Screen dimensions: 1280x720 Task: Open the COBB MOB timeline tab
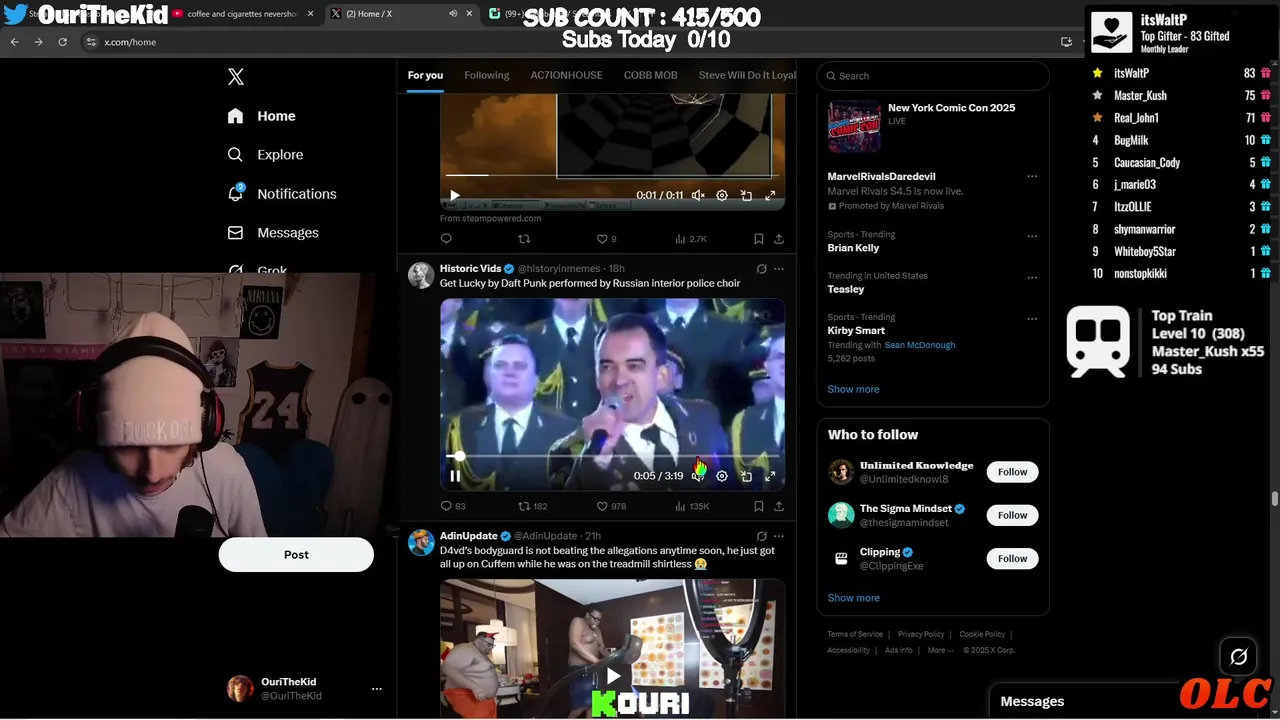point(650,75)
